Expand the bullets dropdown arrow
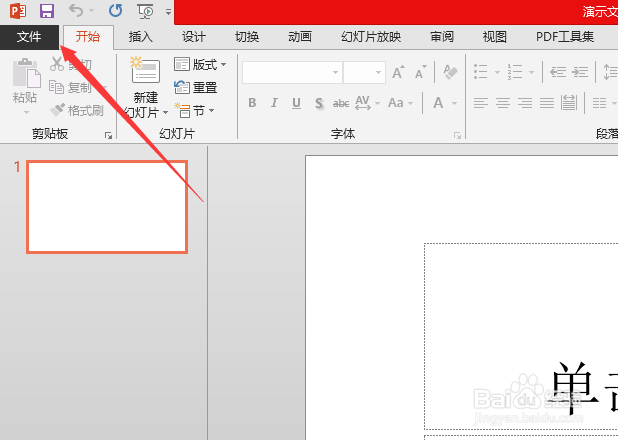This screenshot has height=440, width=618. 497,73
